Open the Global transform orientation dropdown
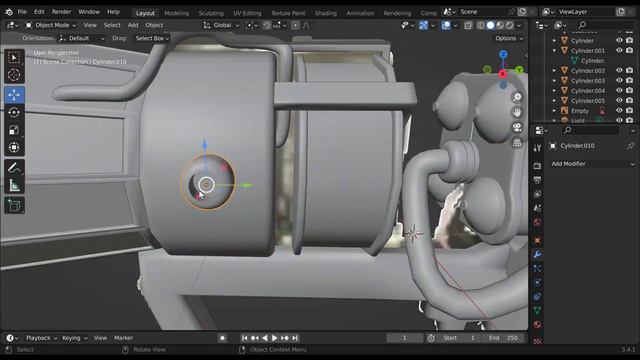640x360 pixels. [221, 25]
